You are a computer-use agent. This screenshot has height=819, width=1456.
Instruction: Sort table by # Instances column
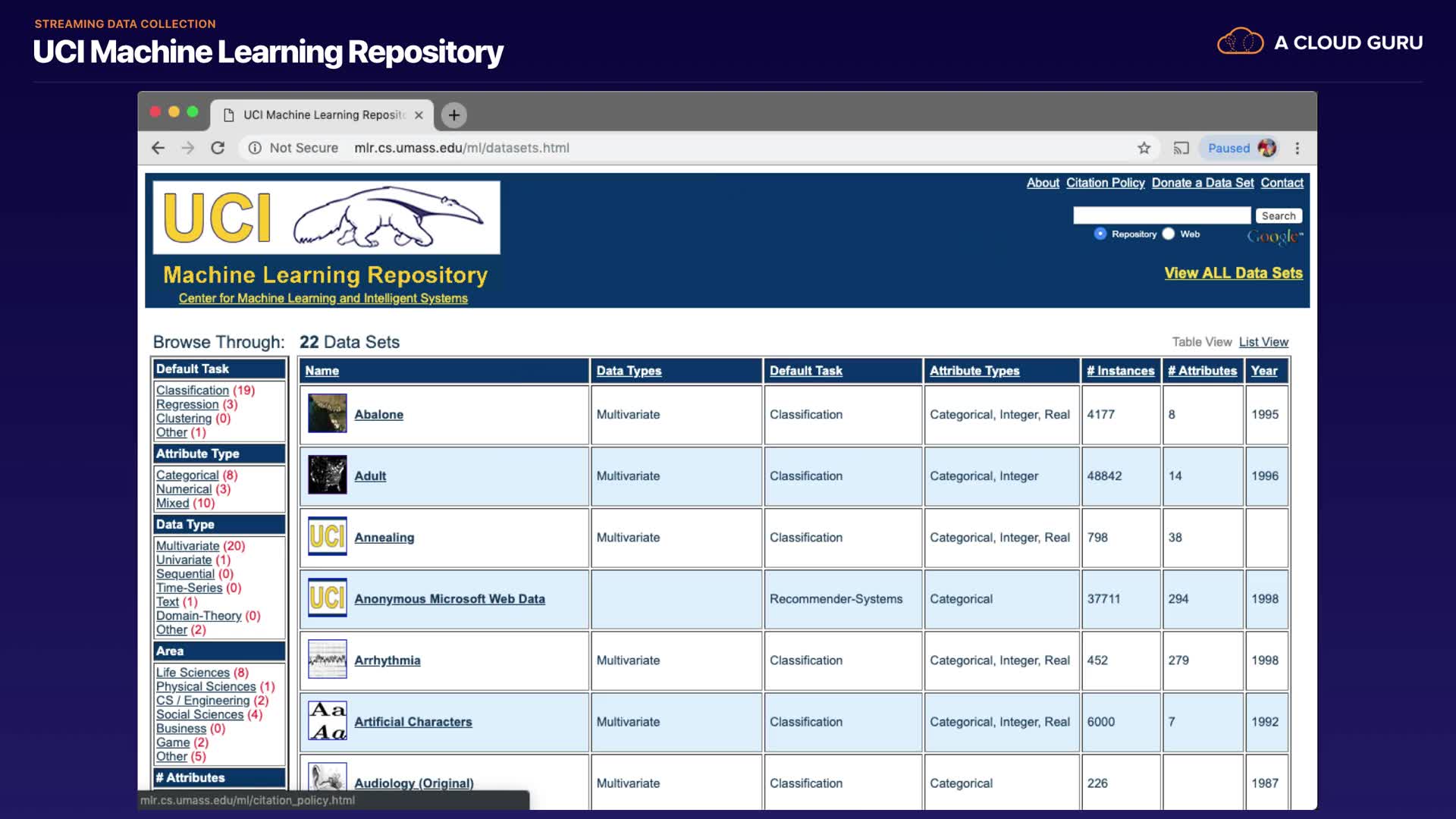pos(1120,371)
